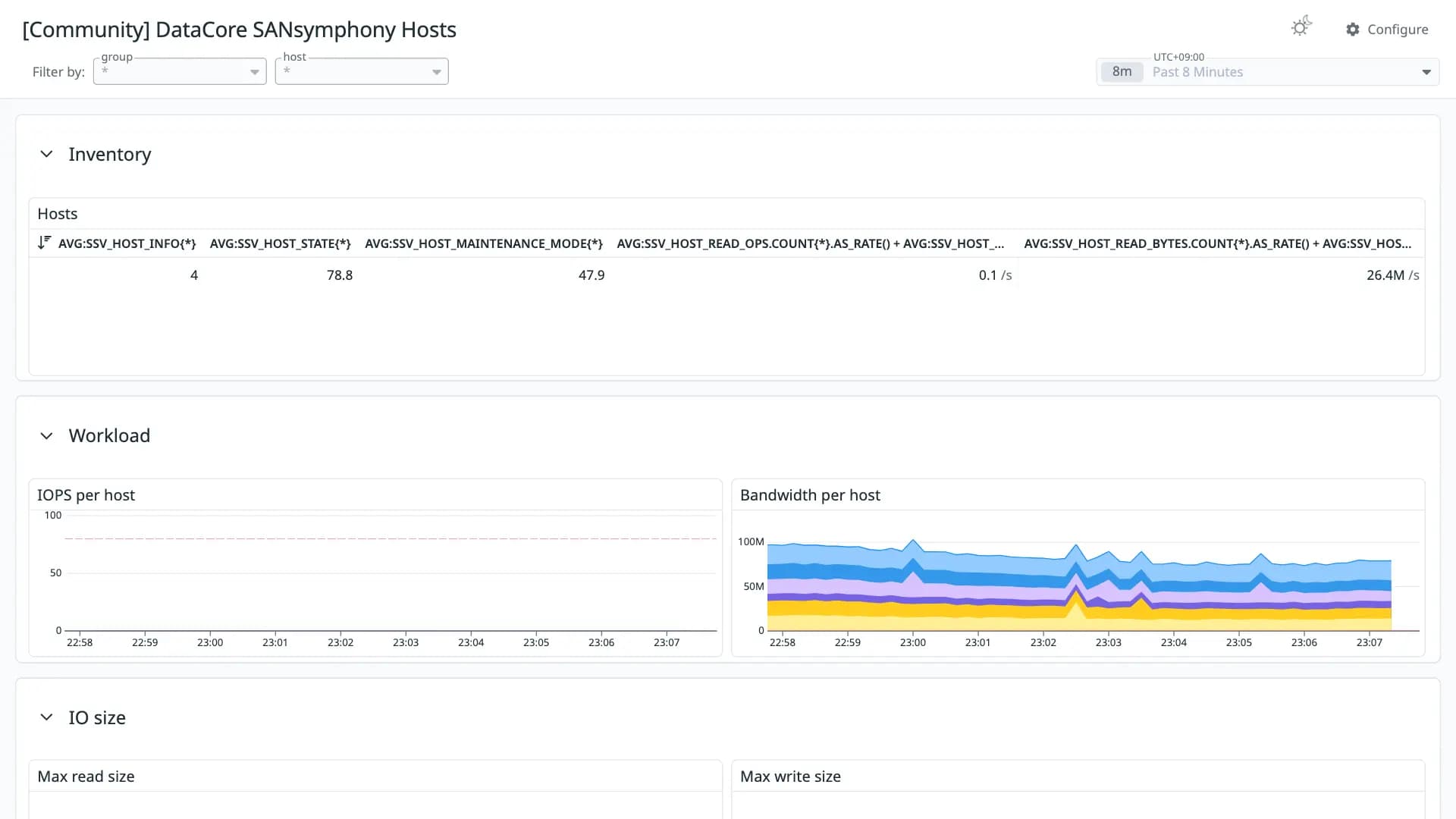Click the sort arrow icon in Hosts table
Image resolution: width=1456 pixels, height=819 pixels.
point(44,243)
